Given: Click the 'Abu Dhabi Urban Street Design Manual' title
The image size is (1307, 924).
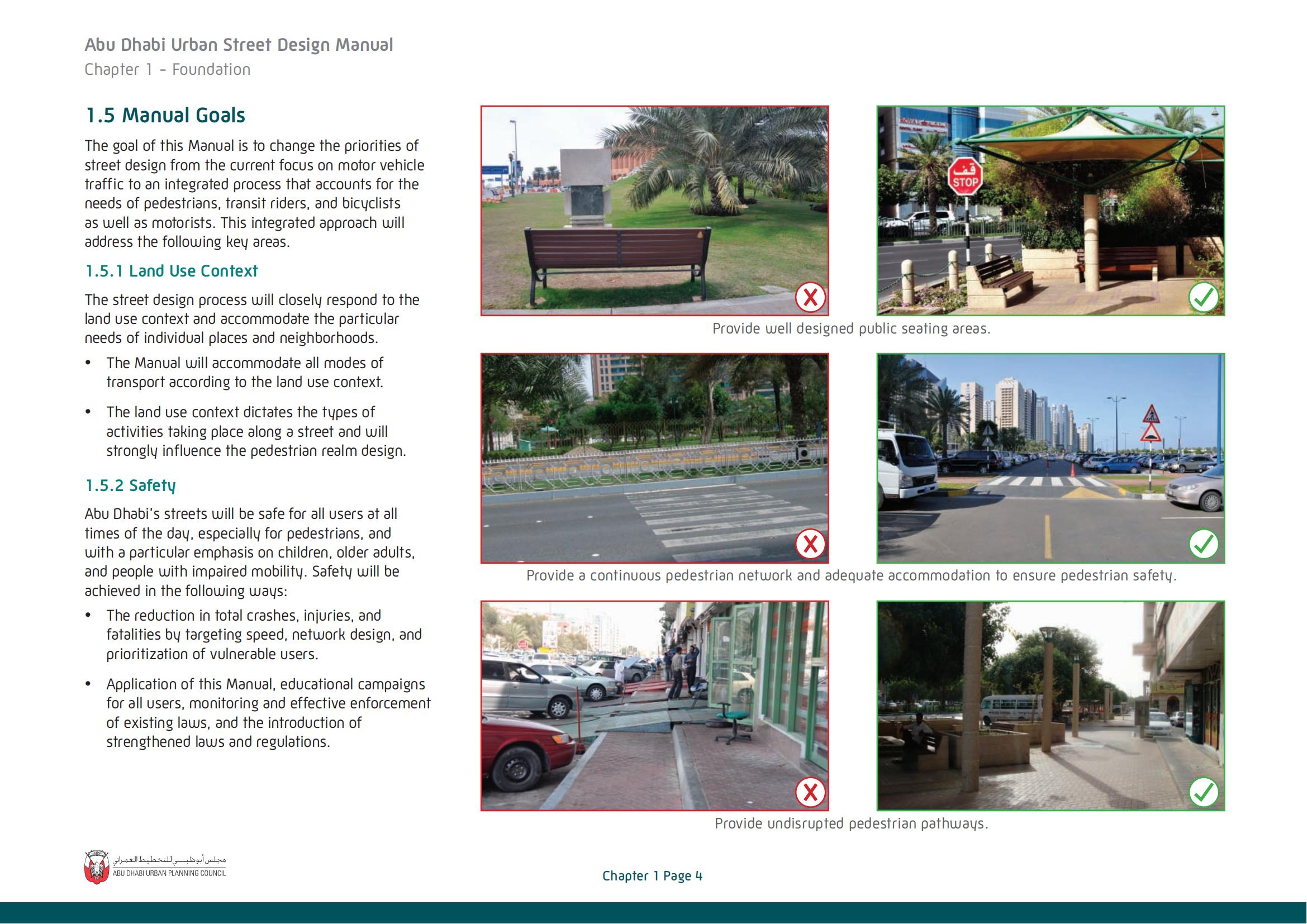Looking at the screenshot, I should tap(239, 45).
